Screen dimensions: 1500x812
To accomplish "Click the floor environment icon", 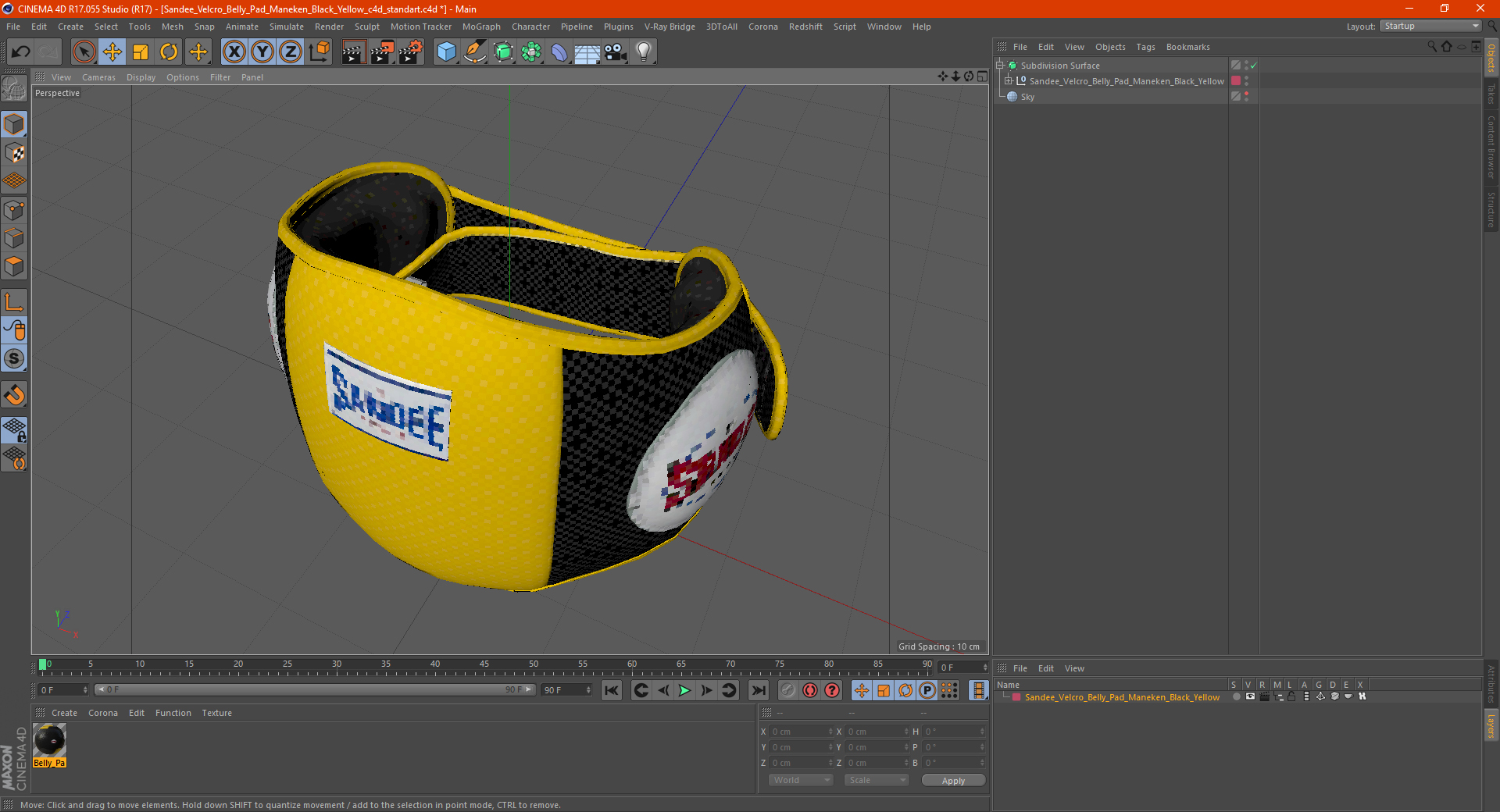I will point(587,52).
